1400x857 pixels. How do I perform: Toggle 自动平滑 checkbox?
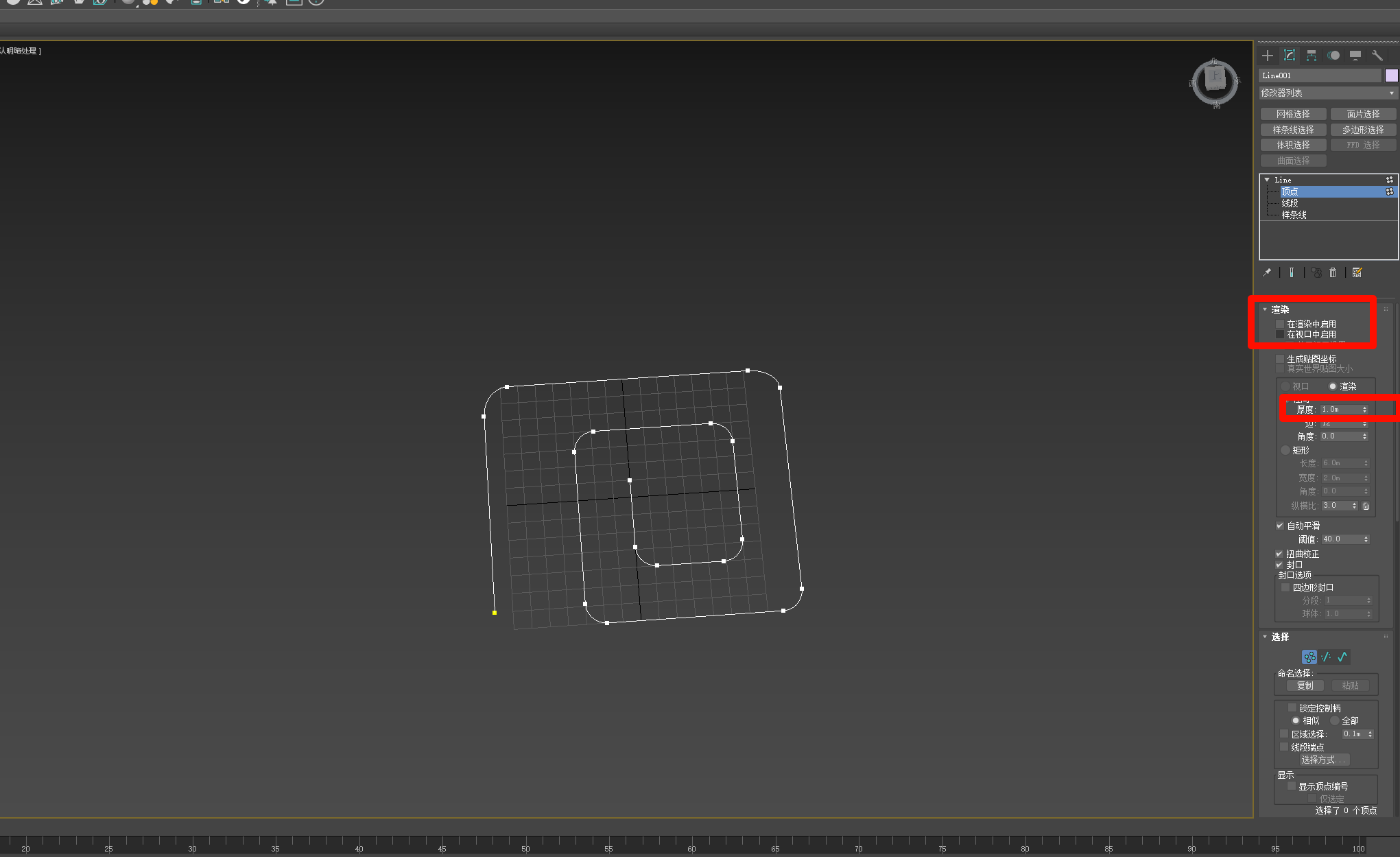coord(1280,526)
